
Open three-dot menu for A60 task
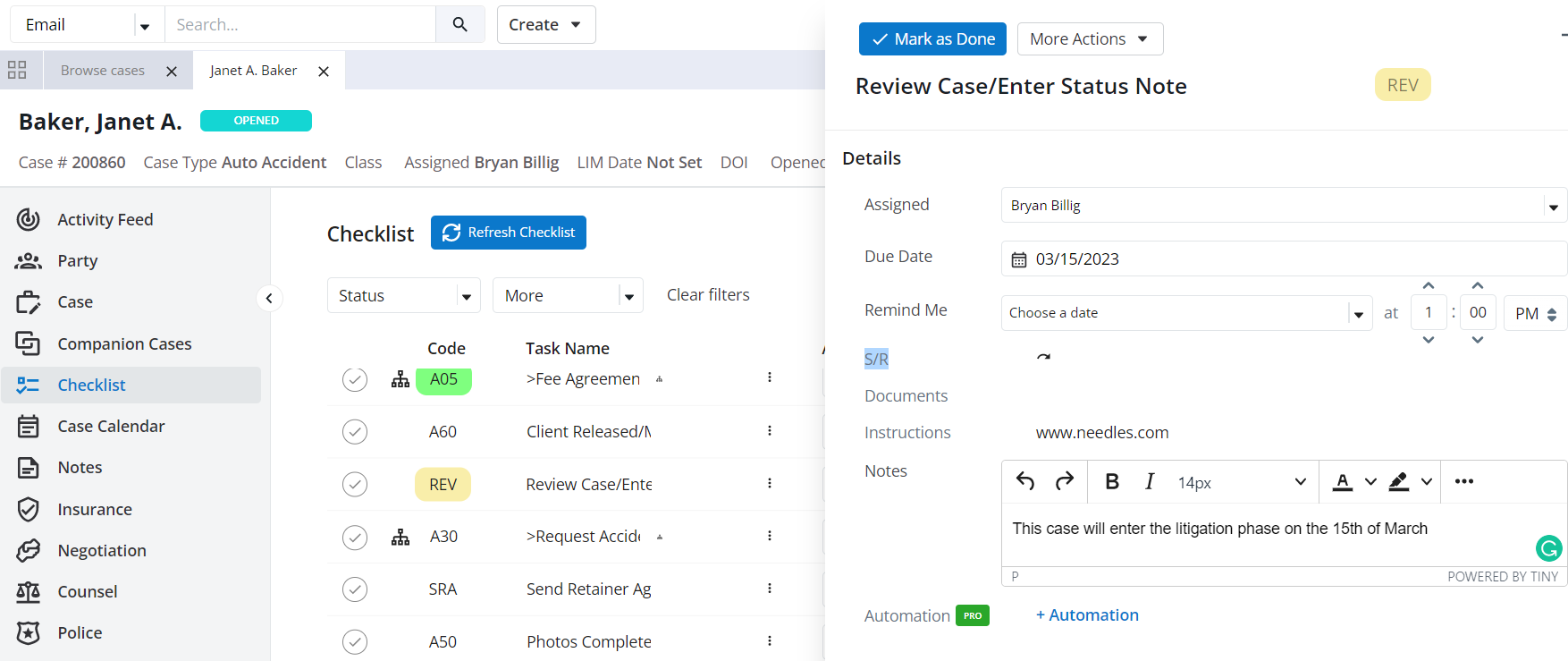click(769, 431)
